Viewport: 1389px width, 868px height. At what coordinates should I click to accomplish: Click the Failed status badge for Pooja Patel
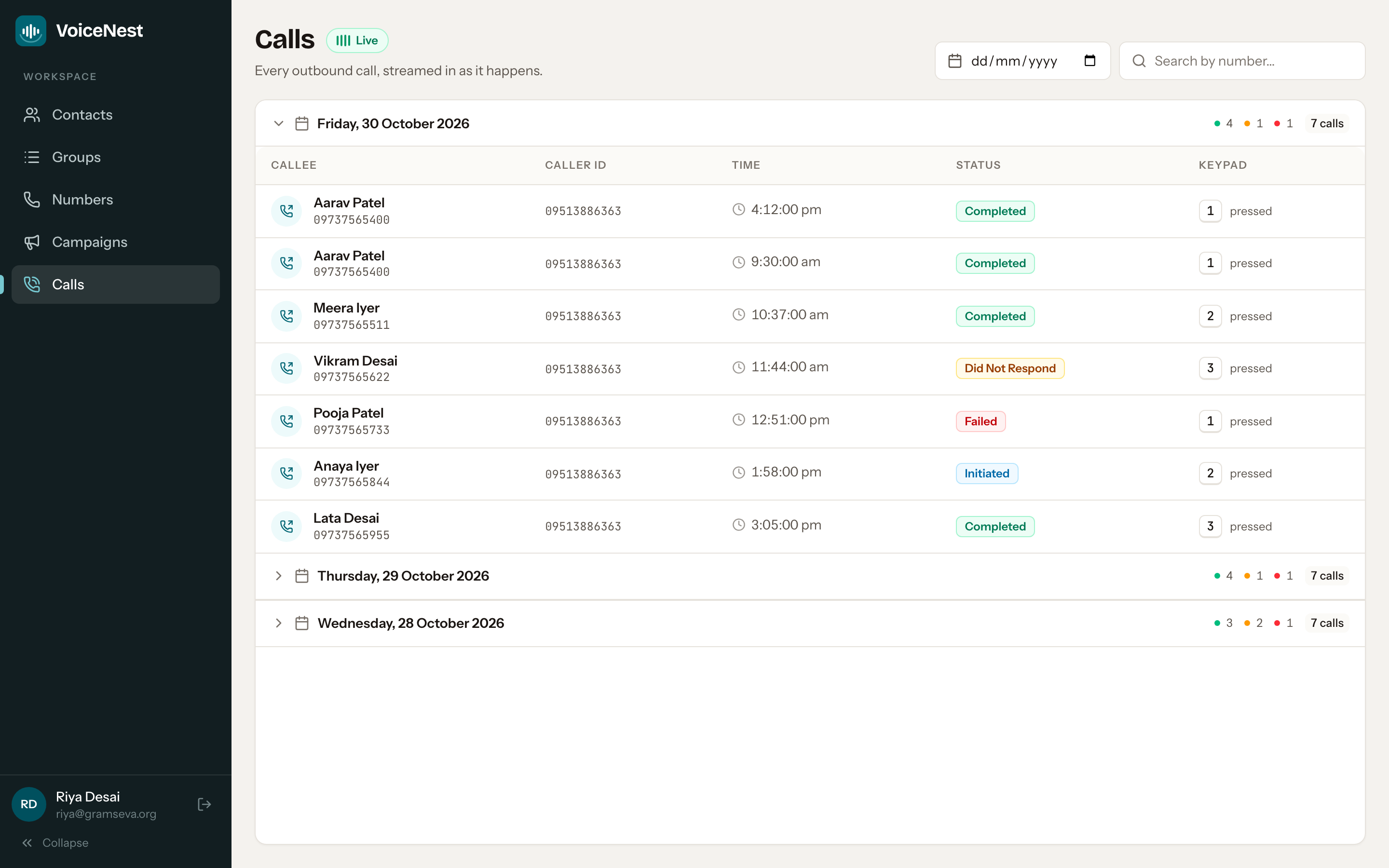tap(980, 421)
